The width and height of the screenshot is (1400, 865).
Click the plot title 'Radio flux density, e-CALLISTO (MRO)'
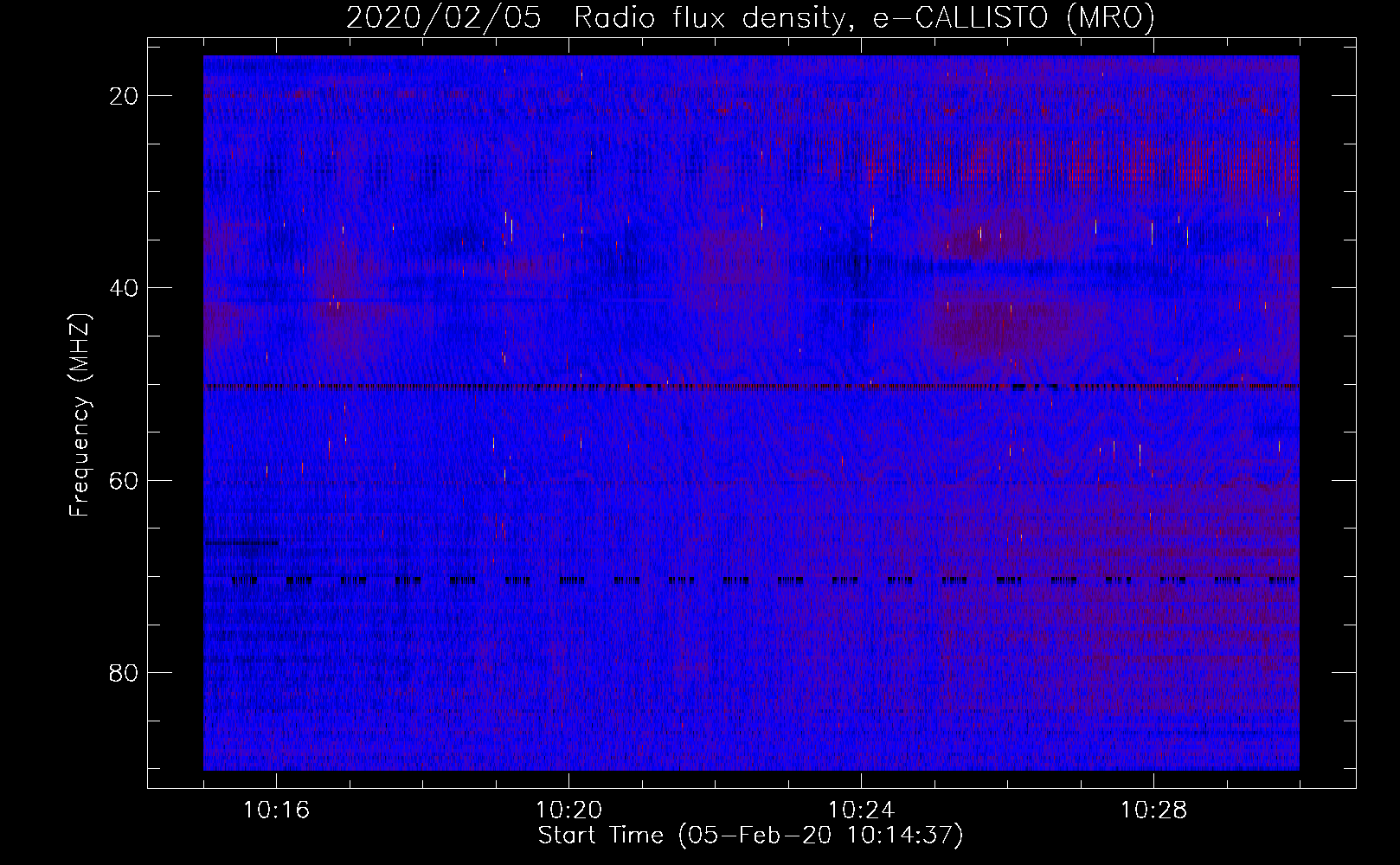[x=864, y=17]
